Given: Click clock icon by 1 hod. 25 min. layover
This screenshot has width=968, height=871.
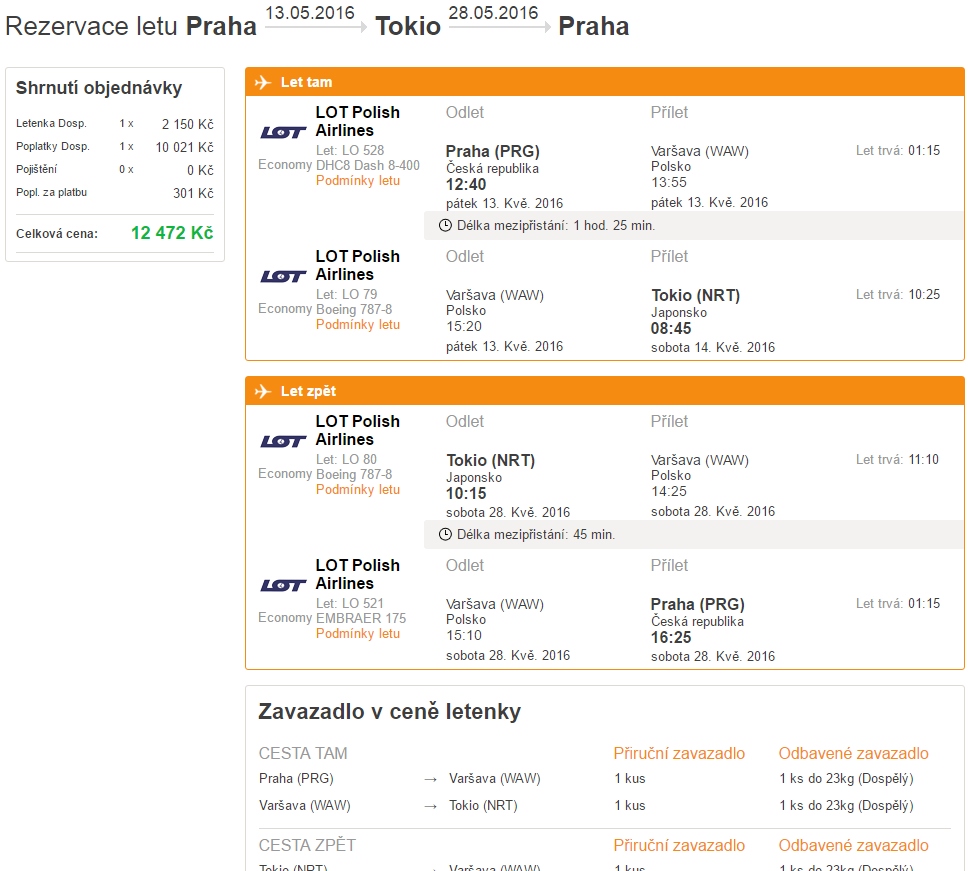Looking at the screenshot, I should coord(445,225).
